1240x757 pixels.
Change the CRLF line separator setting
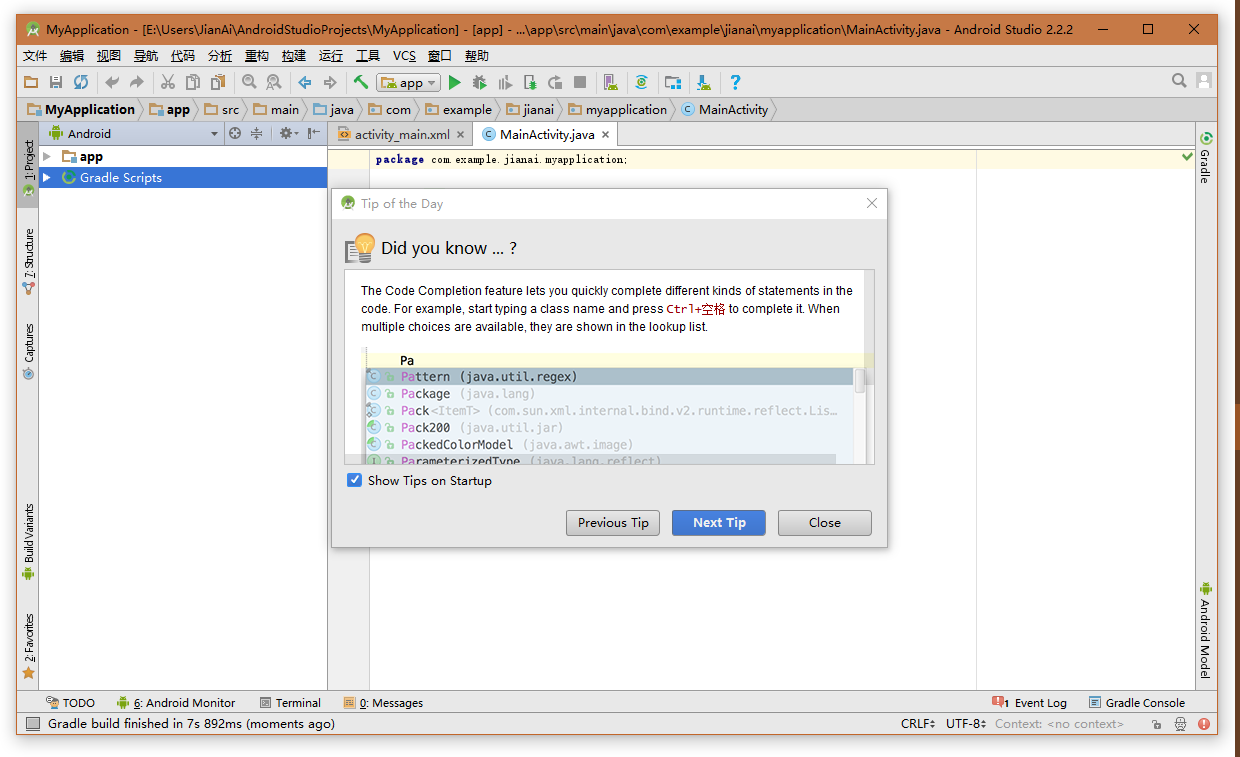[918, 724]
